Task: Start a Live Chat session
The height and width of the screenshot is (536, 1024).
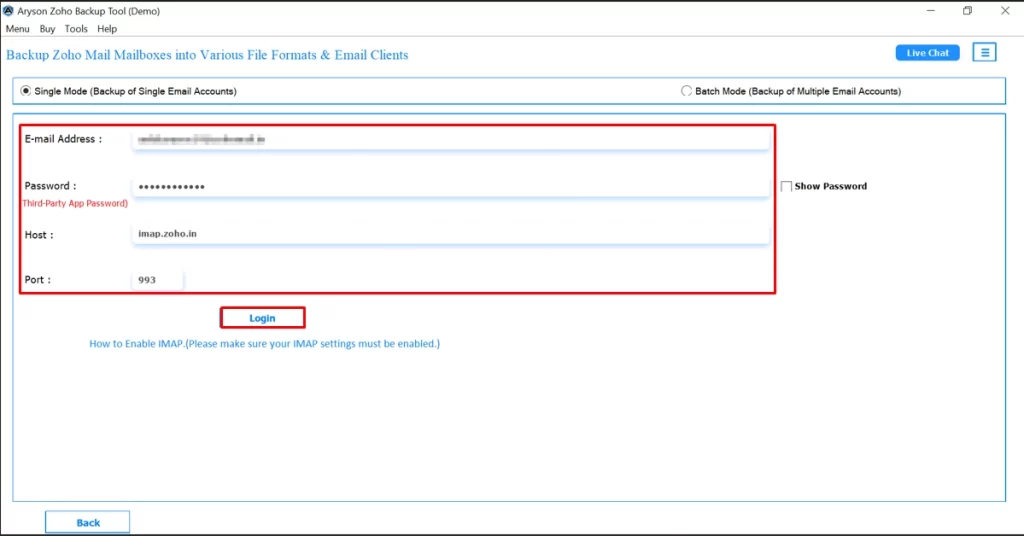Action: click(927, 53)
